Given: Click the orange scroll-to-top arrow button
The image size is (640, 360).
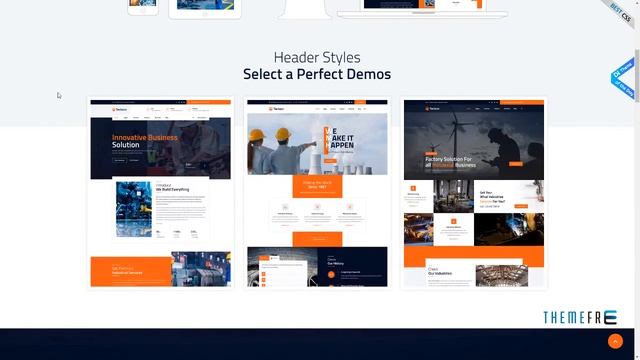Looking at the screenshot, I should (x=615, y=341).
